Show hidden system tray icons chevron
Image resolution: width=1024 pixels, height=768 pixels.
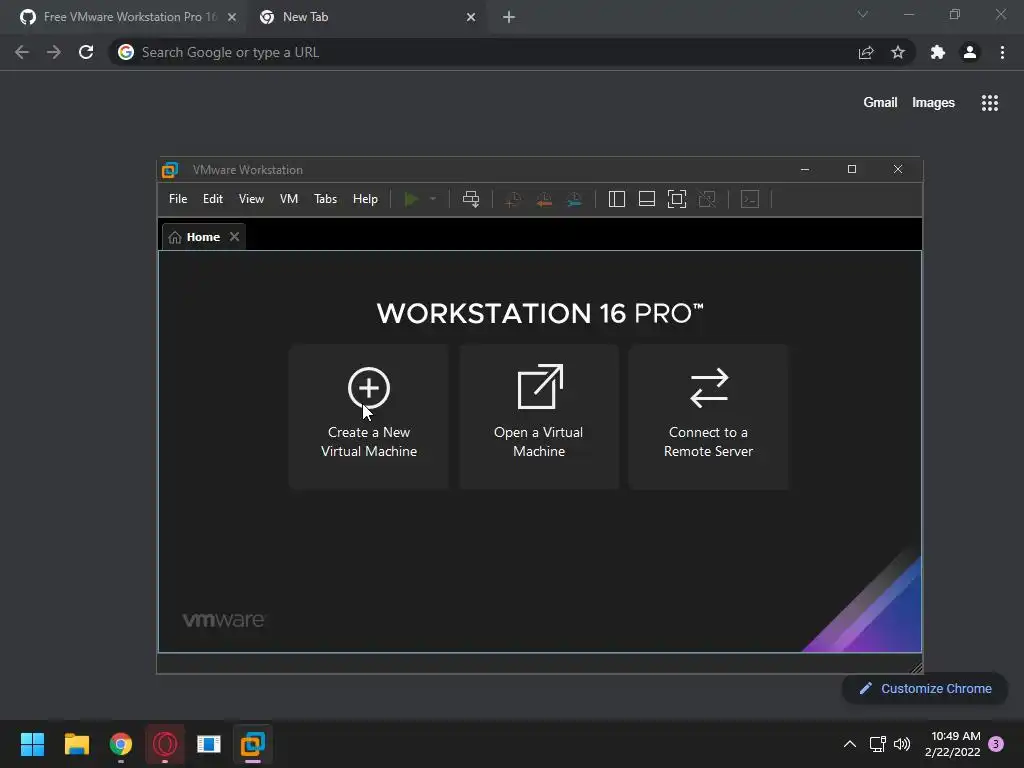(x=850, y=744)
